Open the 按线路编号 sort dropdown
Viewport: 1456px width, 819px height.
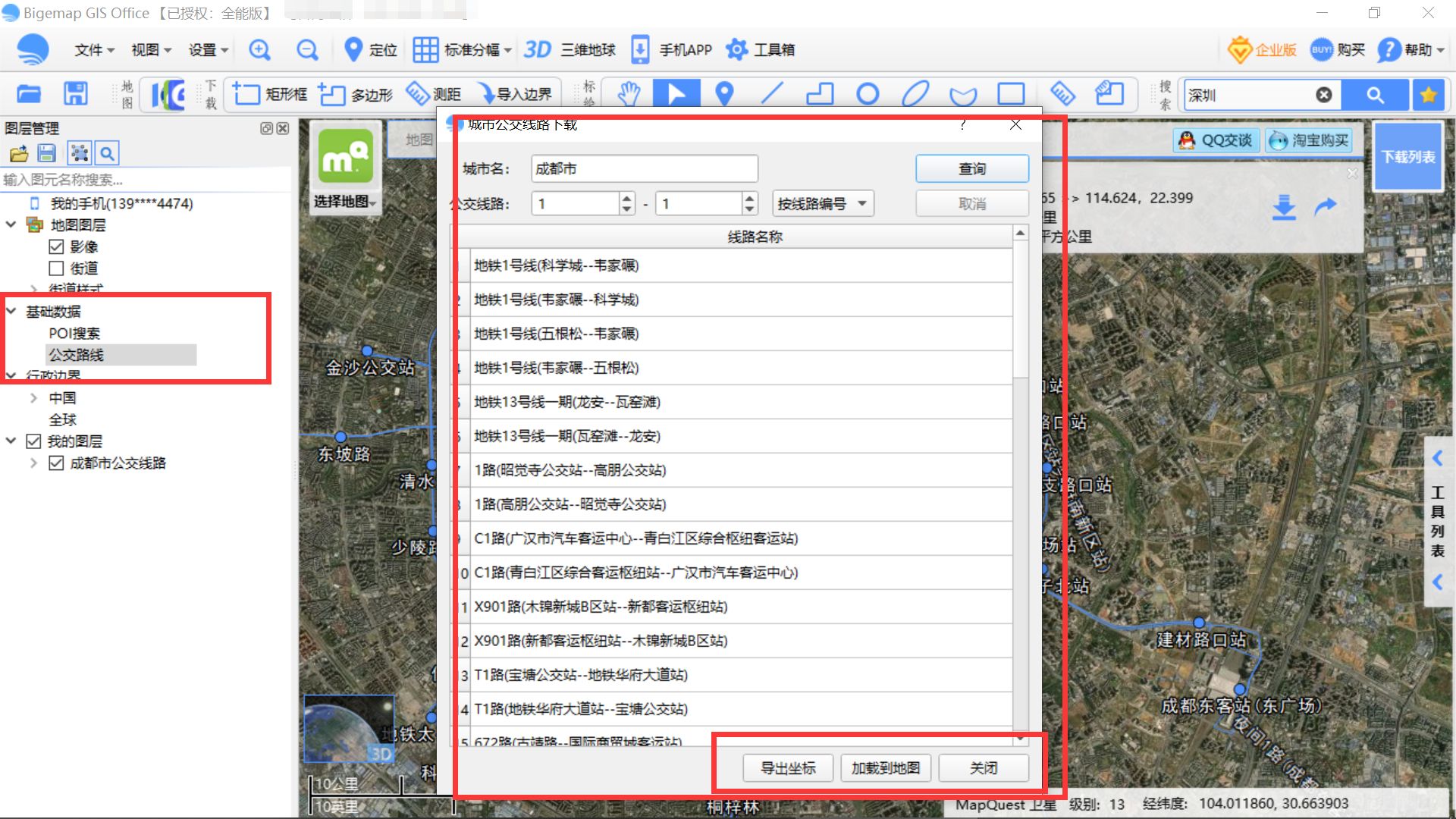[823, 204]
